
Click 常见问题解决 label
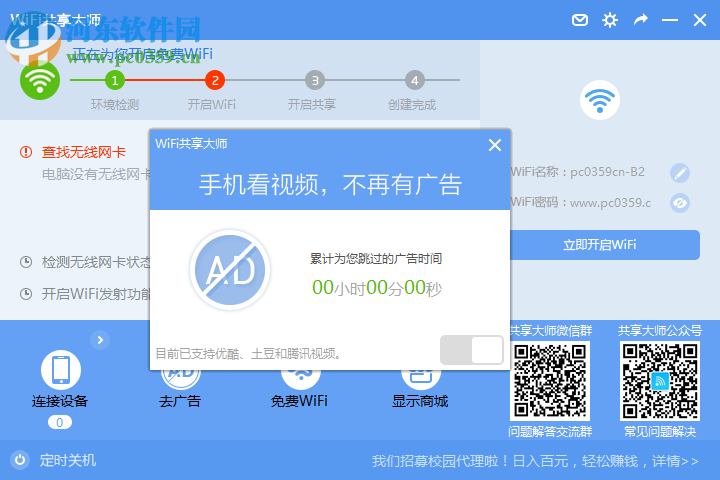pos(660,432)
